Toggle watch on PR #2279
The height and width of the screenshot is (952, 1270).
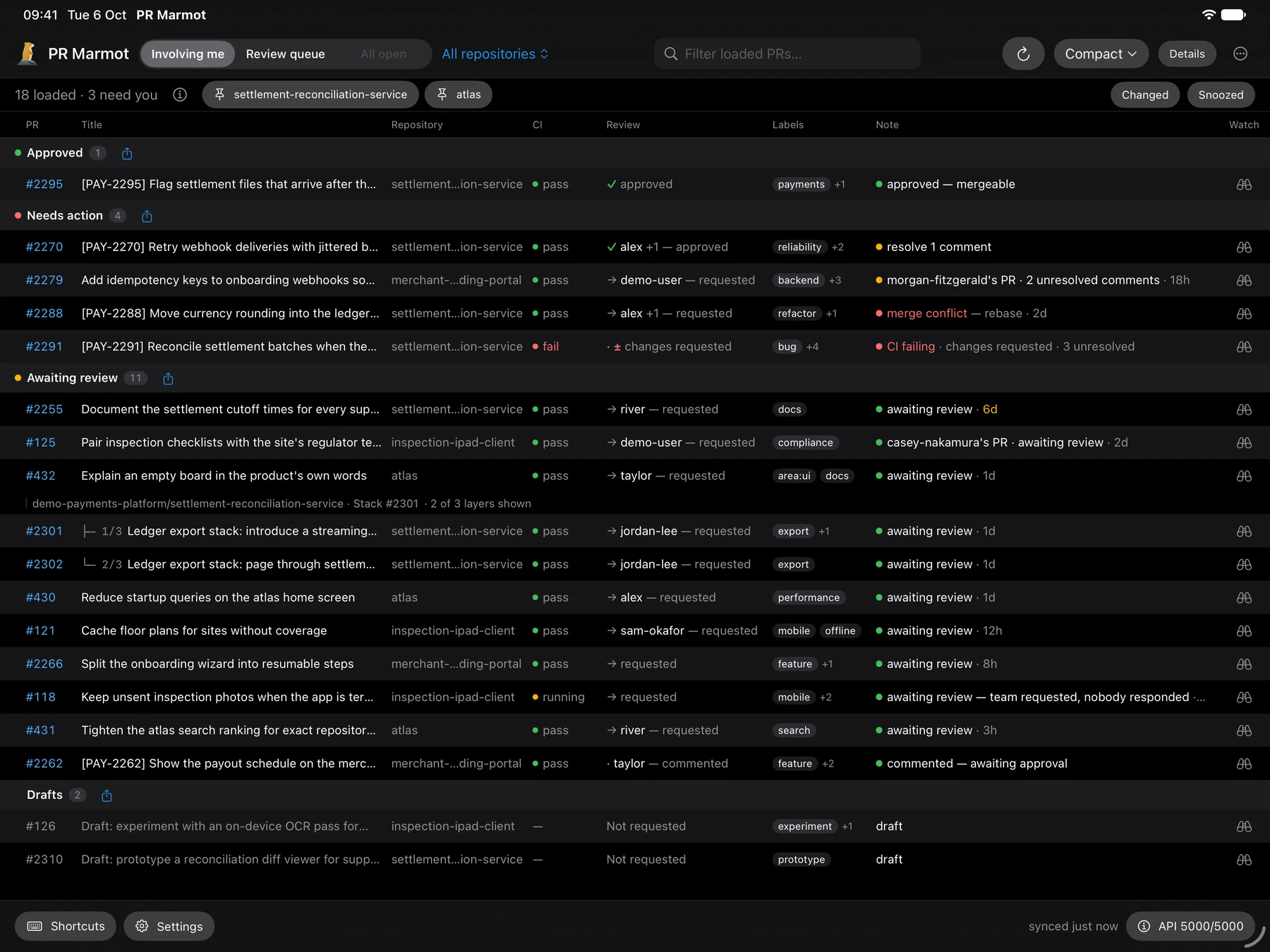coord(1244,280)
